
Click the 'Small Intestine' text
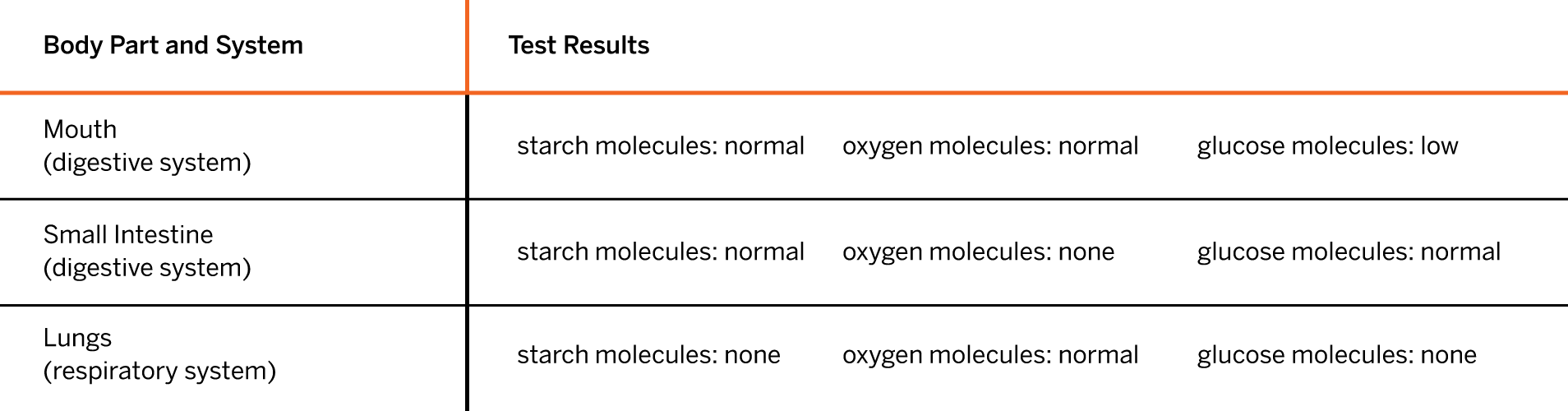pos(128,234)
